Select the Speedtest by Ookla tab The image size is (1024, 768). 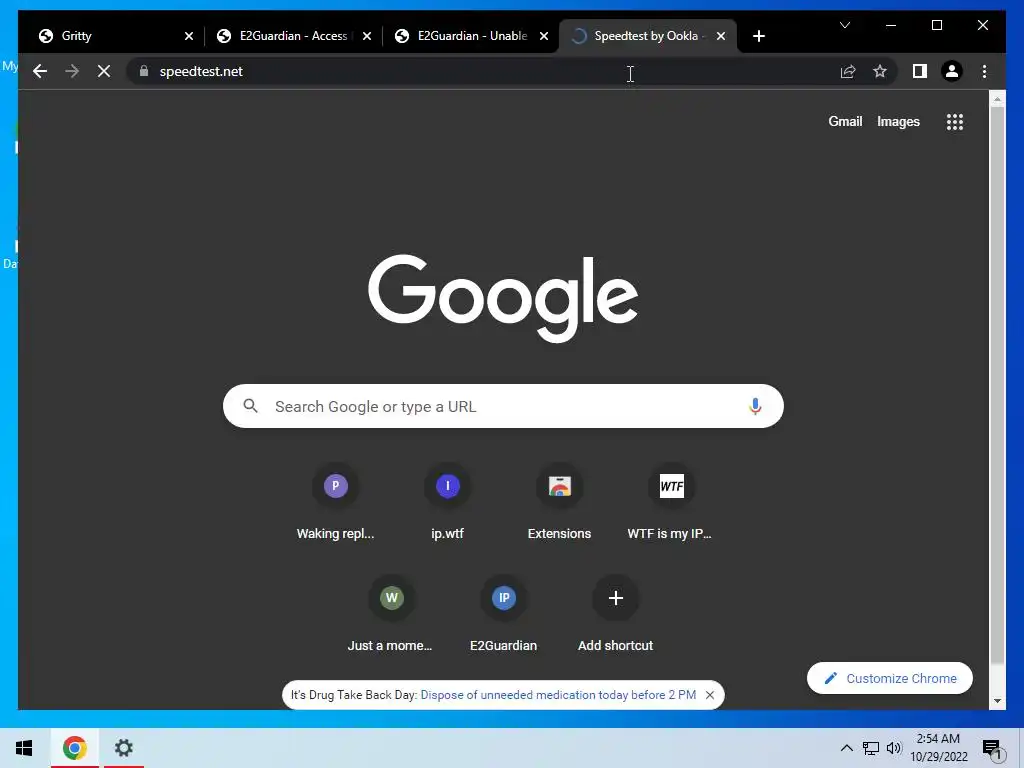(x=647, y=36)
